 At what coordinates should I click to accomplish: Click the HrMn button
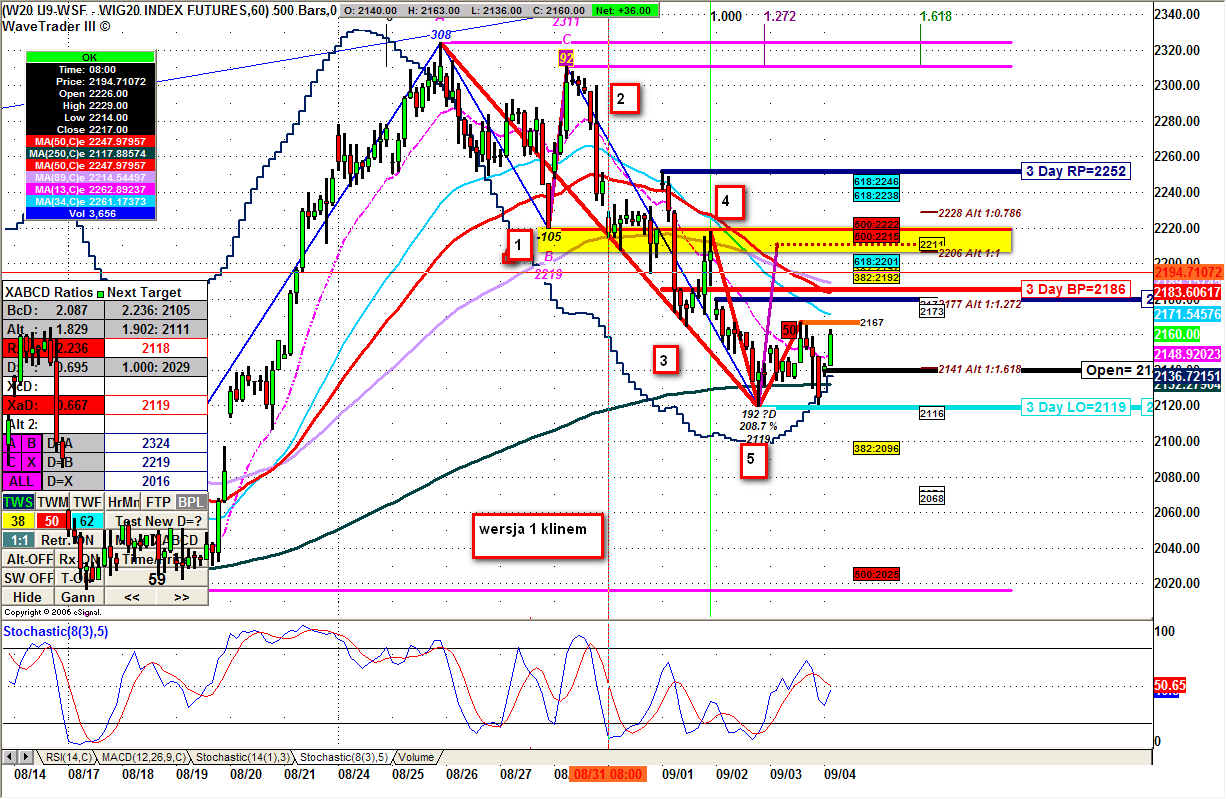(x=122, y=502)
